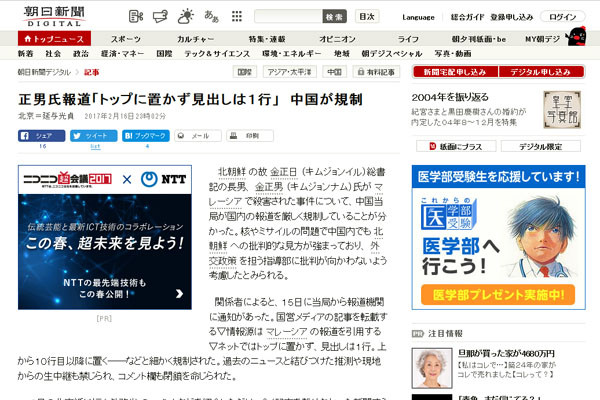Viewport: 600px width, 400px height.
Task: Click デジタル申し込み red button
Action: (x=541, y=72)
